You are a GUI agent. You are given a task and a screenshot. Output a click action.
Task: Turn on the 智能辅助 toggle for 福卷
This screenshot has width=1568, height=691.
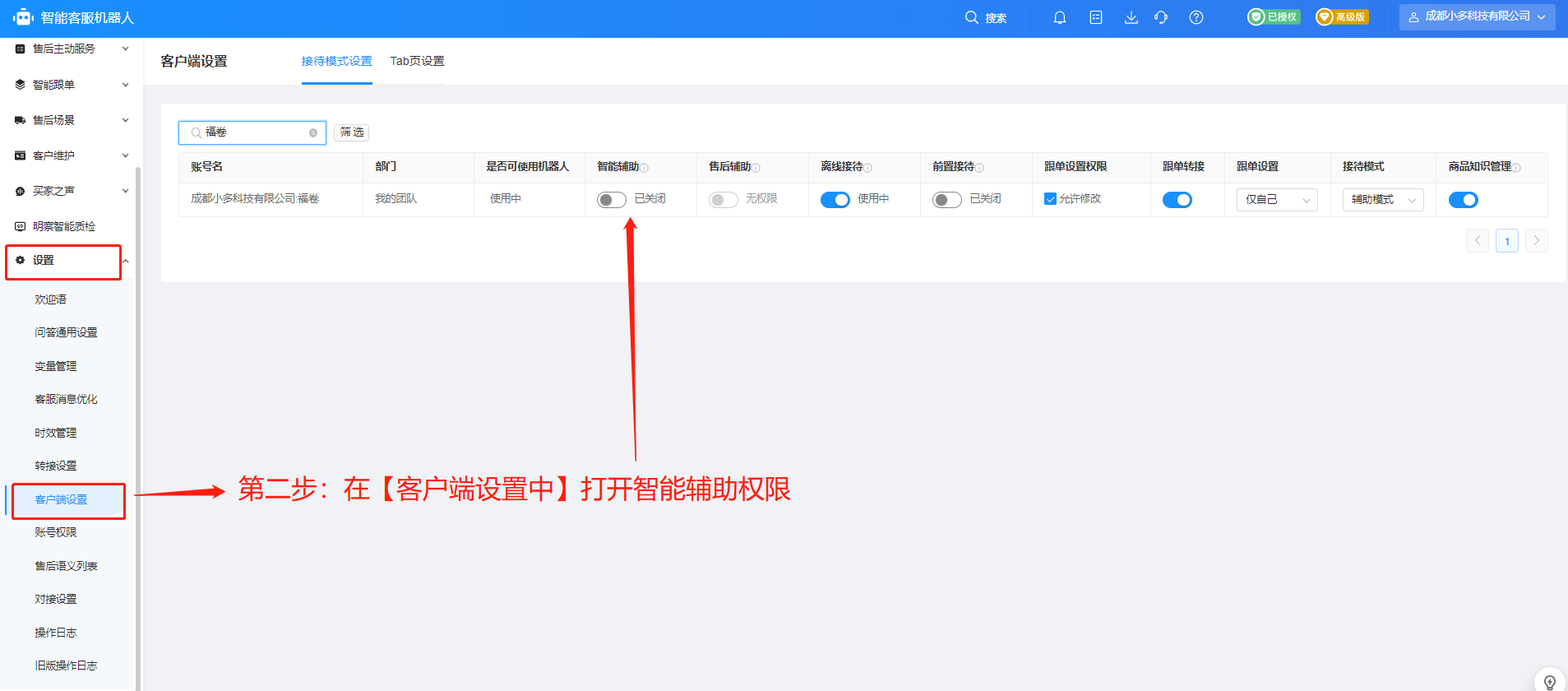pos(612,200)
